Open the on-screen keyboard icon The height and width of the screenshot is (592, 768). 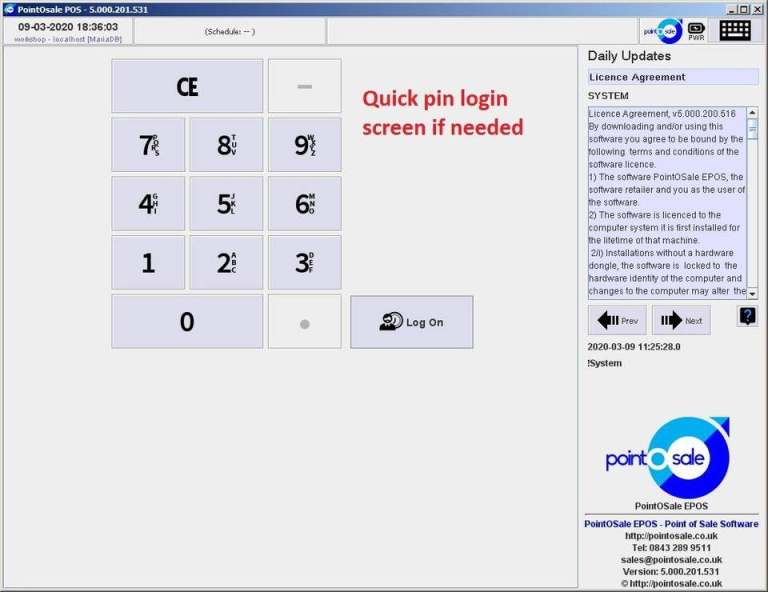[x=735, y=31]
